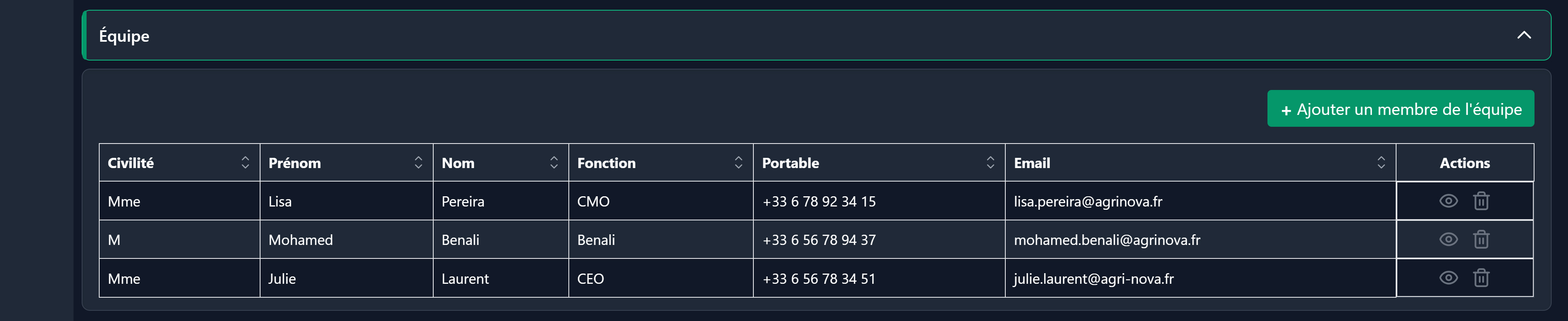1568x321 pixels.
Task: Sort the Portable column using its arrows
Action: (x=990, y=163)
